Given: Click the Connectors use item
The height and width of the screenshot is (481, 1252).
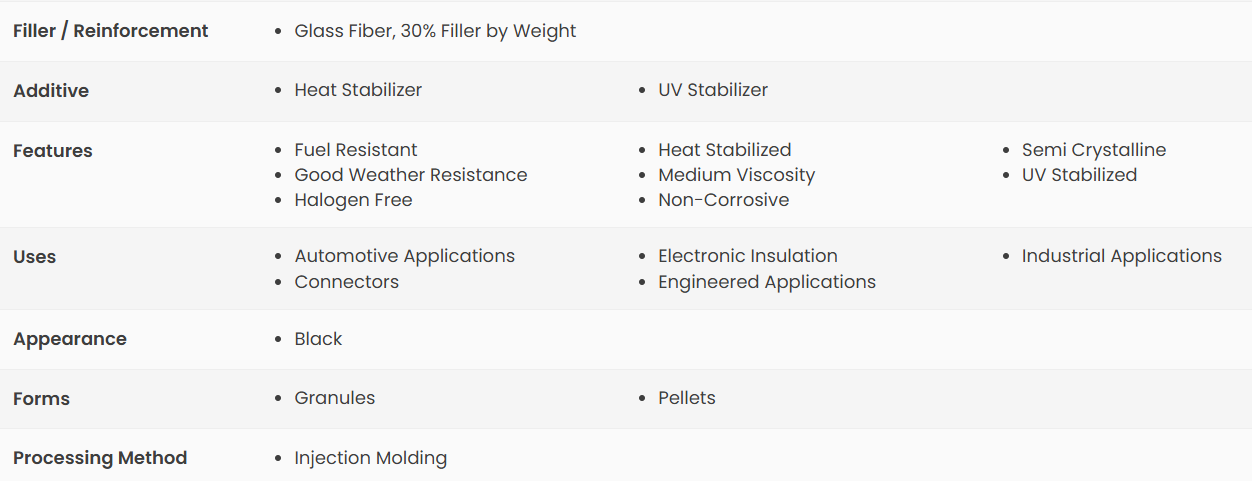Looking at the screenshot, I should point(347,282).
